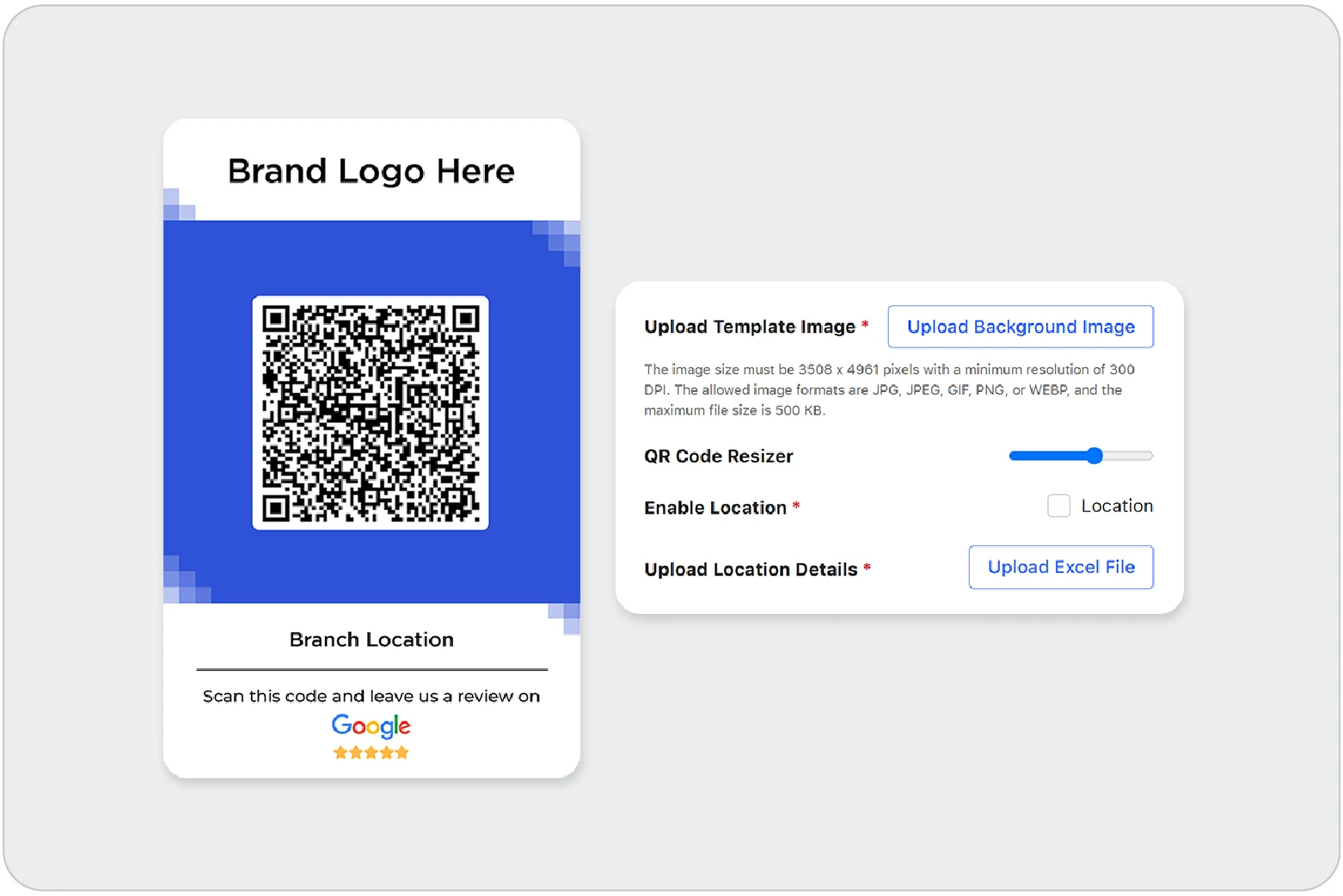1343x896 pixels.
Task: Click the Upload Background Image button
Action: coord(1020,327)
